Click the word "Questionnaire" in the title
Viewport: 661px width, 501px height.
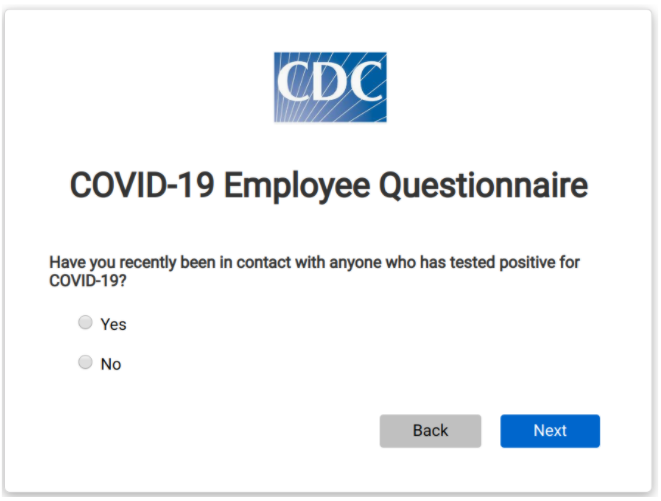[x=483, y=186]
